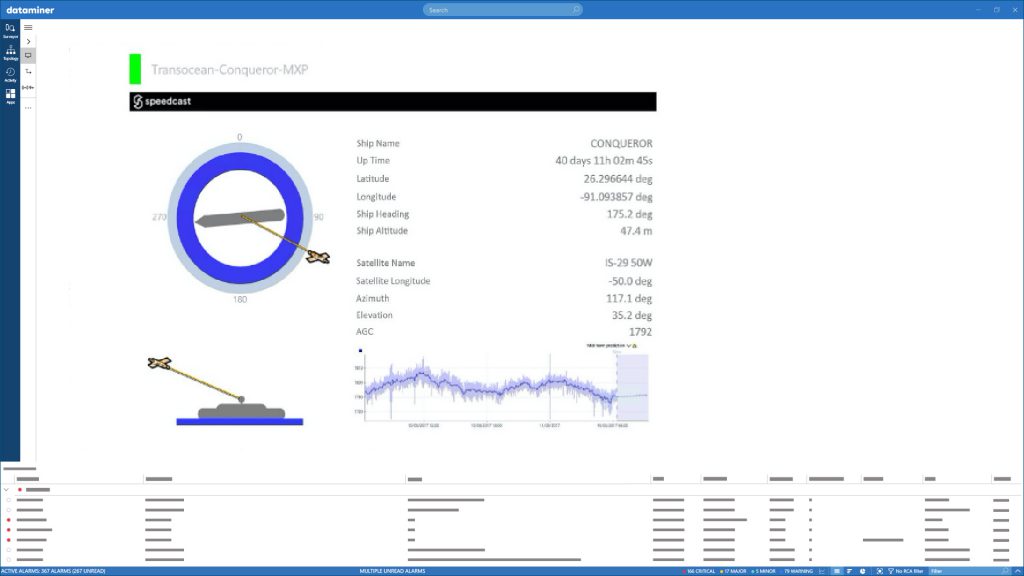
Task: Select the highlighted Visual page icon
Action: [x=28, y=56]
